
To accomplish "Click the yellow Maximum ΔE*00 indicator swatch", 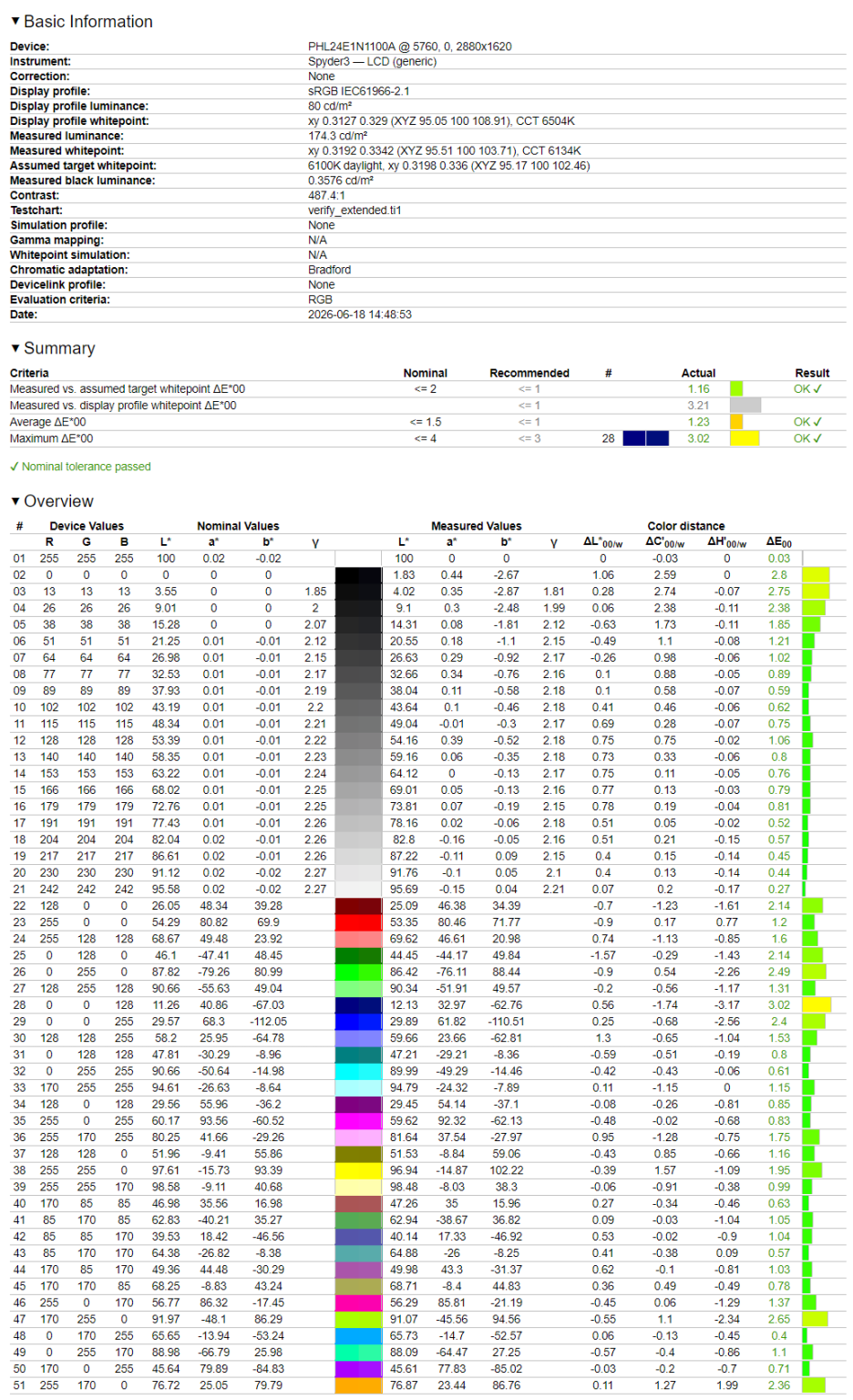I will pos(745,438).
